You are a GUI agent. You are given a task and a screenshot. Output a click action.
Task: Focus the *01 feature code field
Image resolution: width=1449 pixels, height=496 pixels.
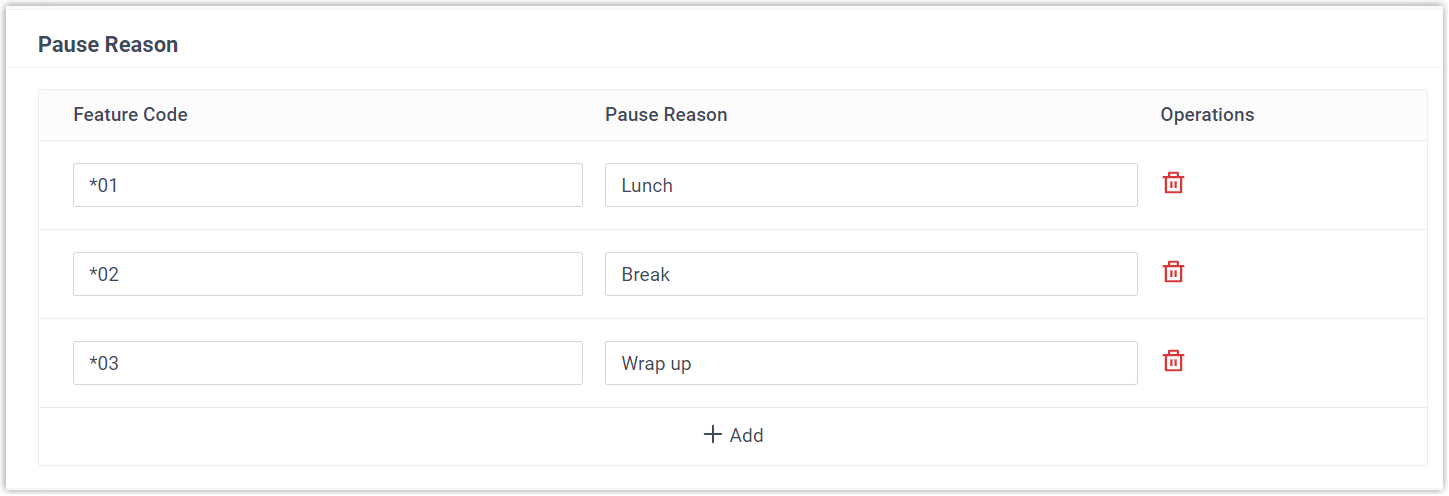point(327,185)
